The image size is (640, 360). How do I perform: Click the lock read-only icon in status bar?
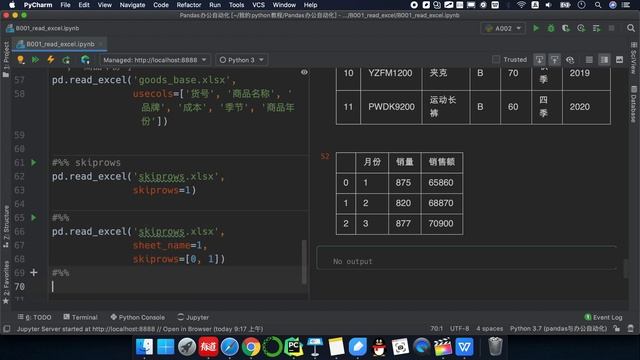pyautogui.click(x=617, y=329)
